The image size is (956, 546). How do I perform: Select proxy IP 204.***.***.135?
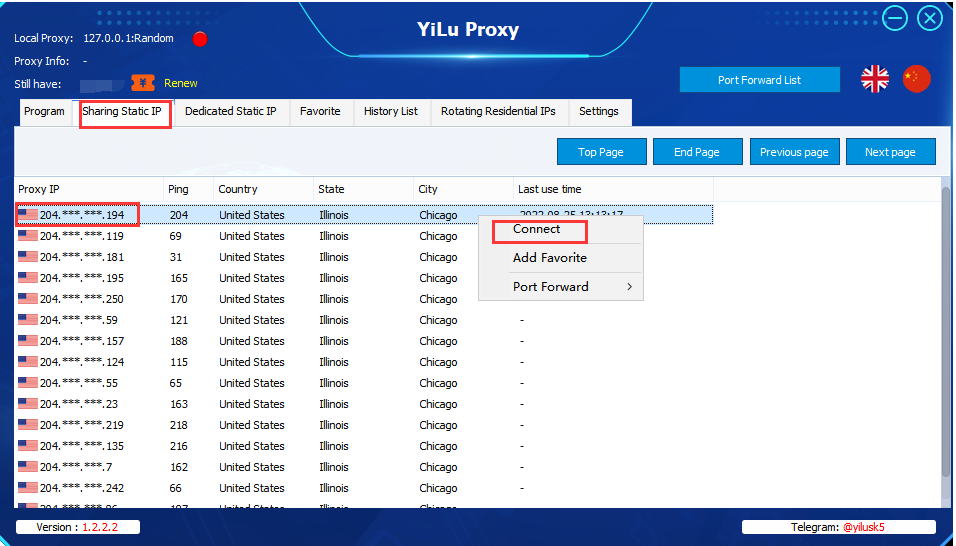(x=82, y=446)
